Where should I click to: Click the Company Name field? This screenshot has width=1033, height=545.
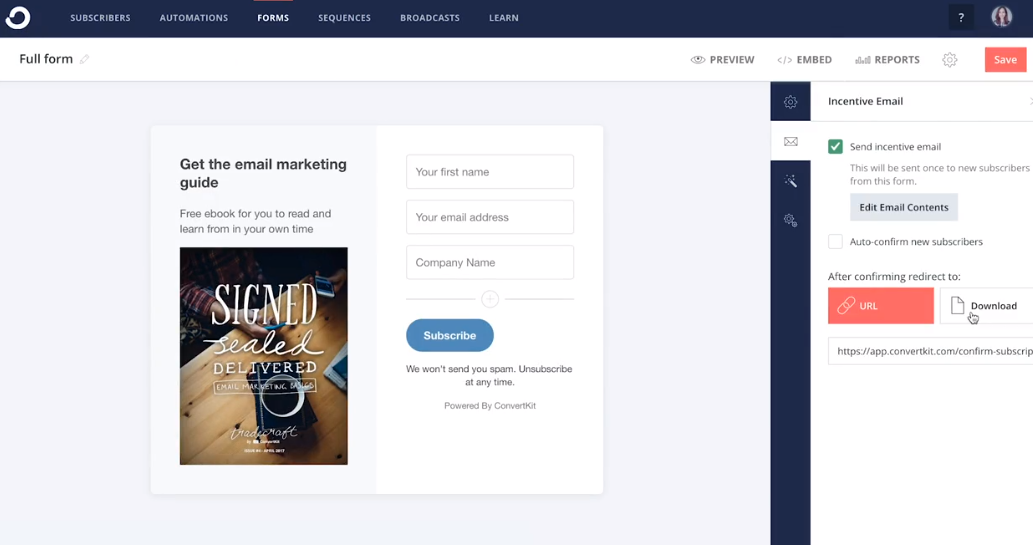pyautogui.click(x=489, y=262)
